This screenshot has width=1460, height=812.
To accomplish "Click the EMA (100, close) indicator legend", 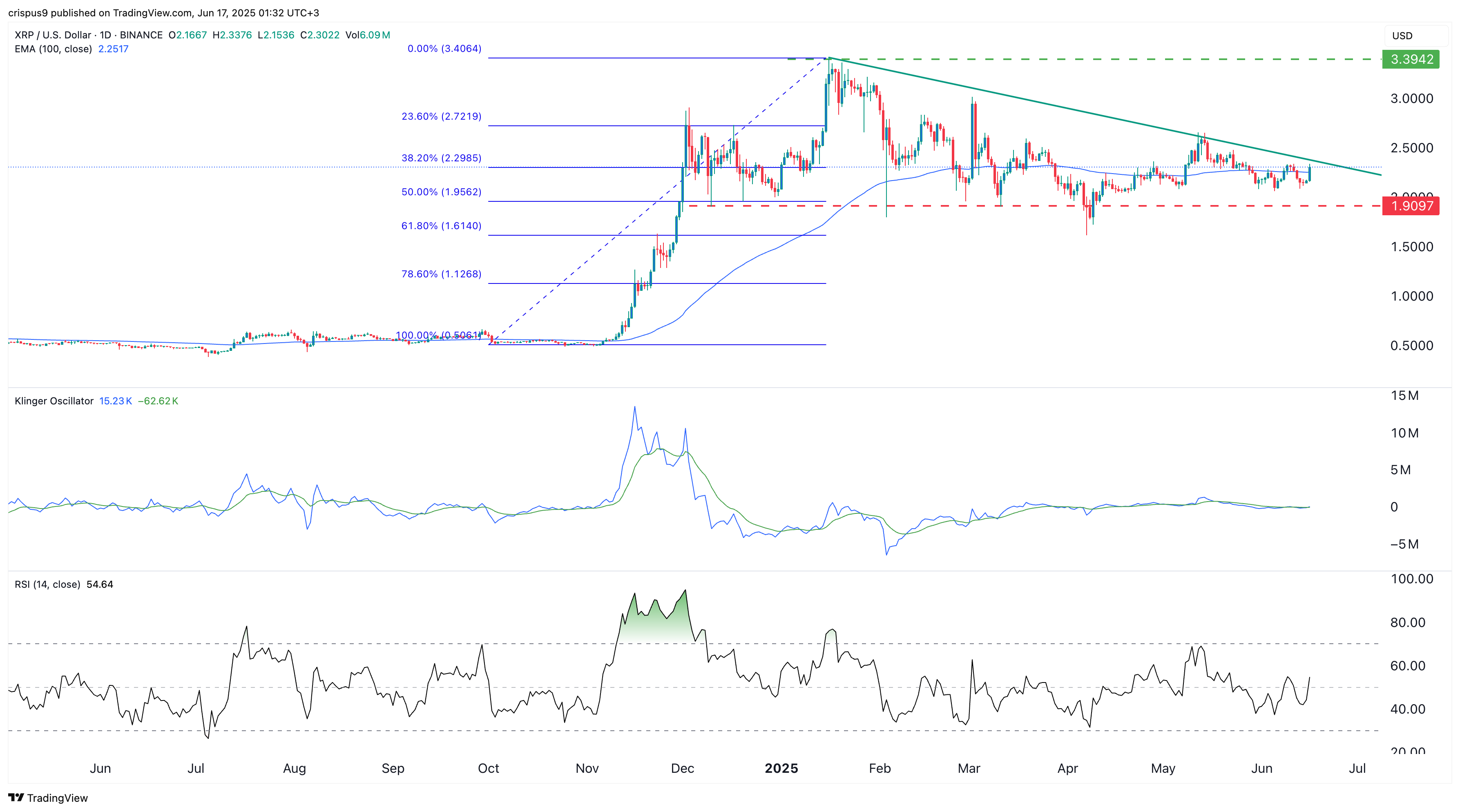I will coord(53,49).
